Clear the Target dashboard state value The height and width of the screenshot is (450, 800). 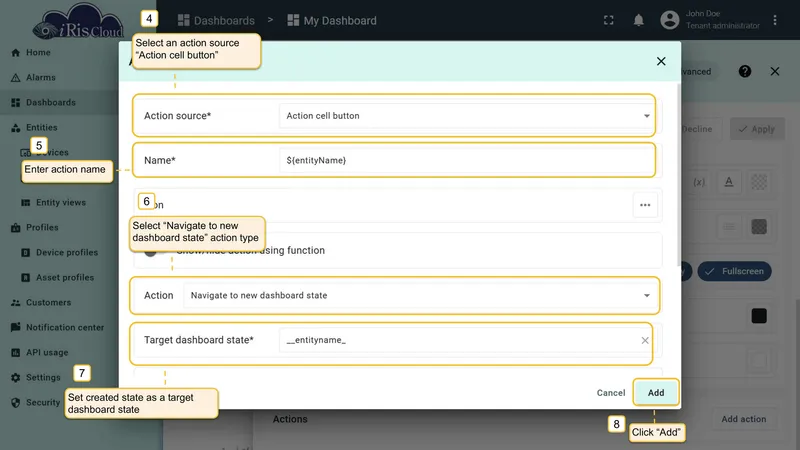645,340
